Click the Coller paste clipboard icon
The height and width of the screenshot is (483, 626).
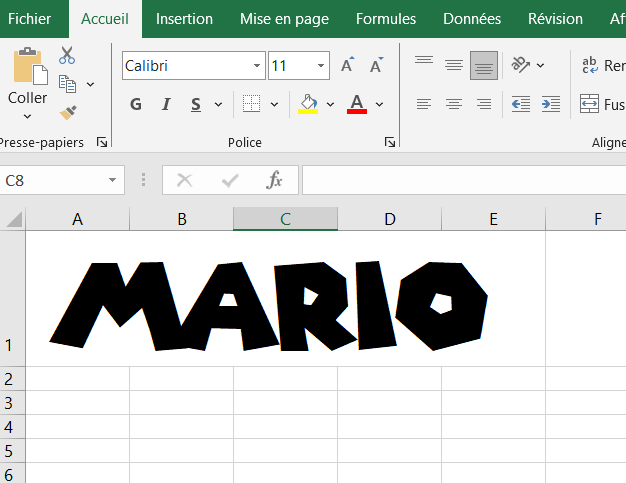[30, 66]
